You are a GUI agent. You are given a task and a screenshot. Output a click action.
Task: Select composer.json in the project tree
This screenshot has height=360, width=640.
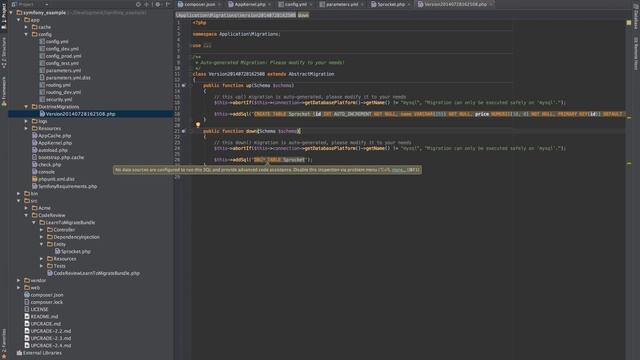pos(44,295)
